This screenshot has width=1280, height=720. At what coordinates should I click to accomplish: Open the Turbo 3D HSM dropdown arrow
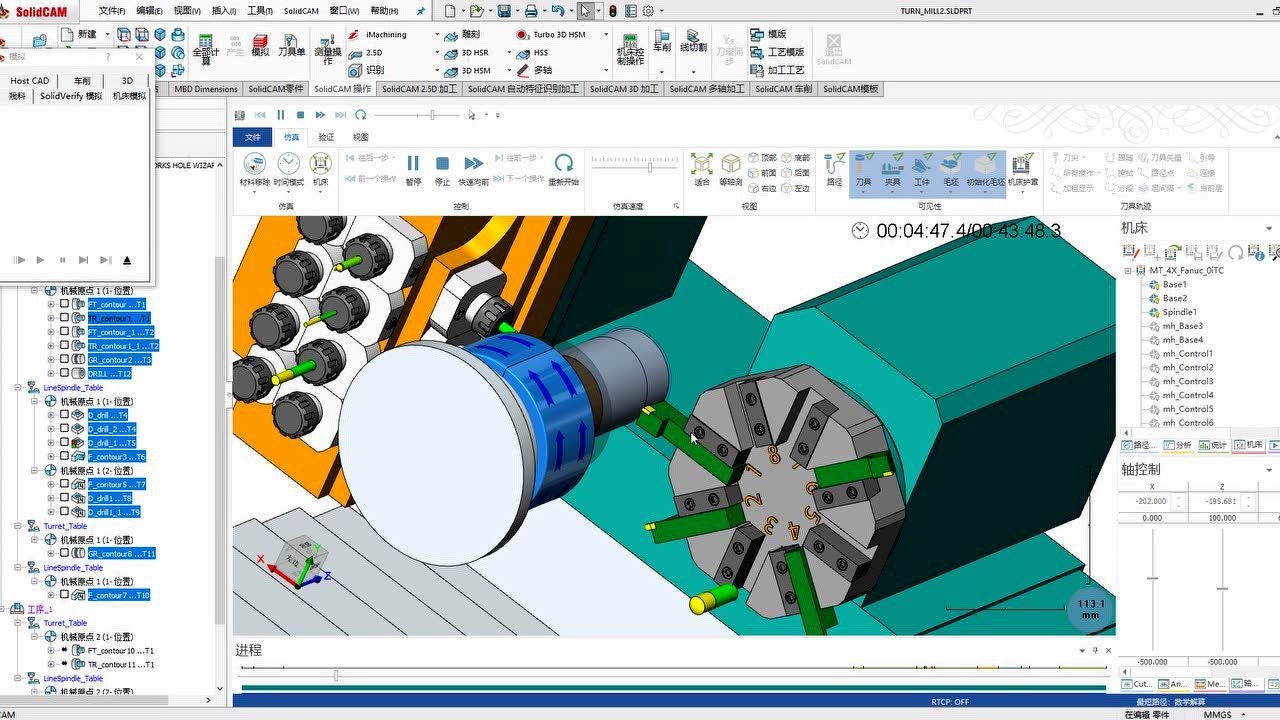608,35
